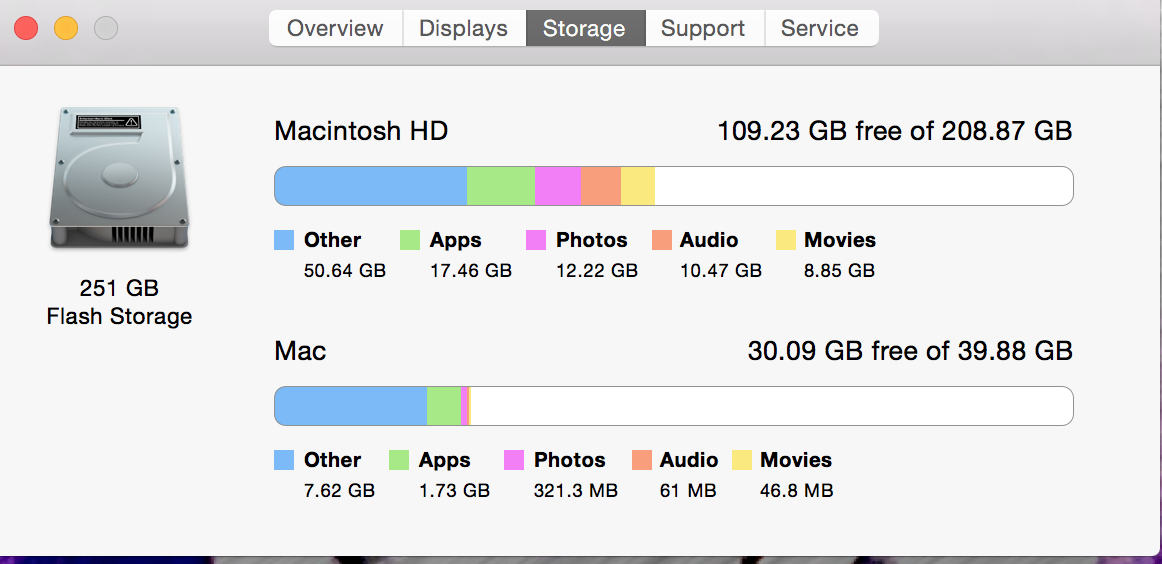Click the Macintosh HD orange Audio legend swatch
Viewport: 1162px width, 564px height.
(662, 240)
